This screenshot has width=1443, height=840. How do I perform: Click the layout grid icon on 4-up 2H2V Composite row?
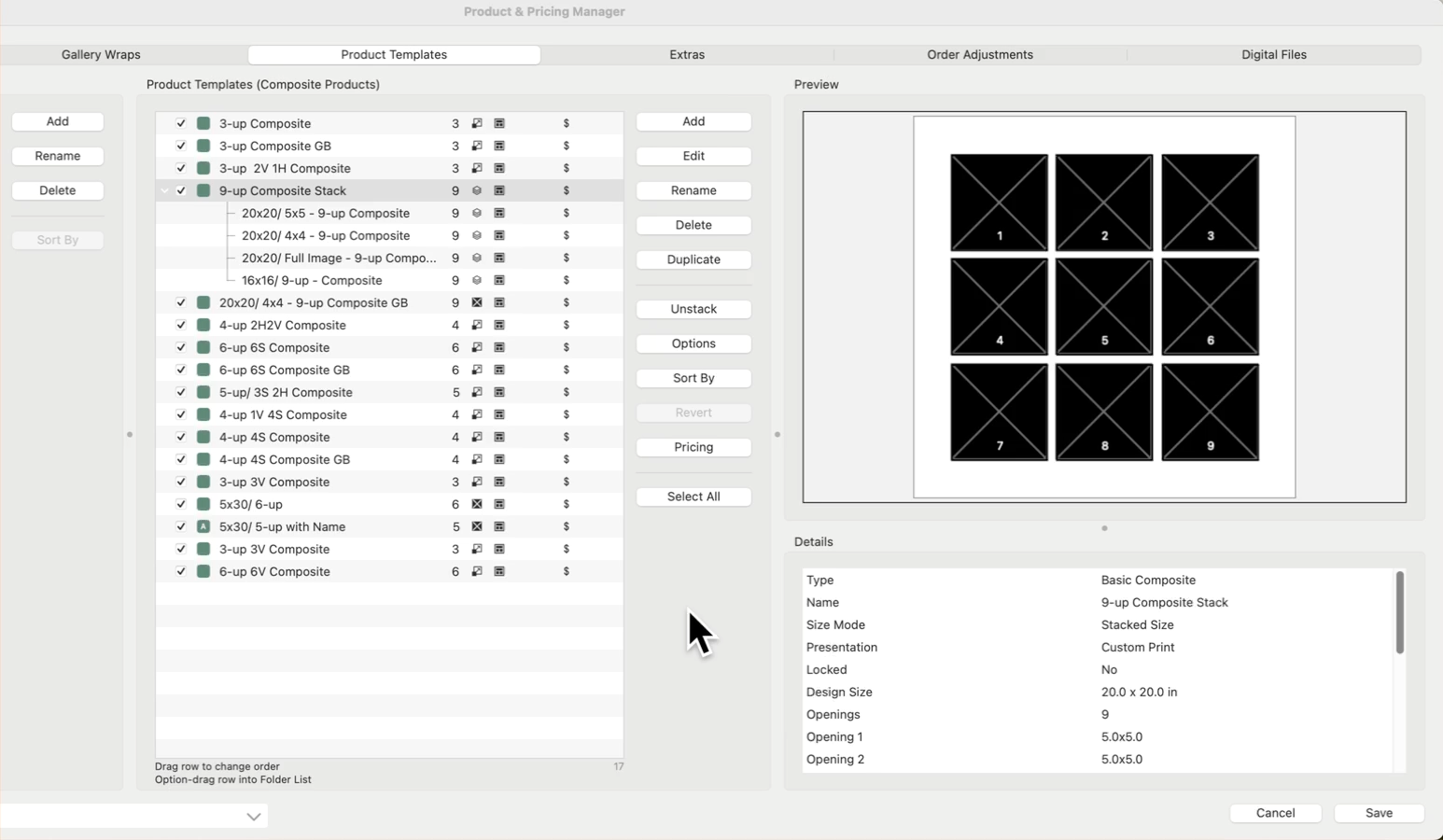tap(499, 325)
